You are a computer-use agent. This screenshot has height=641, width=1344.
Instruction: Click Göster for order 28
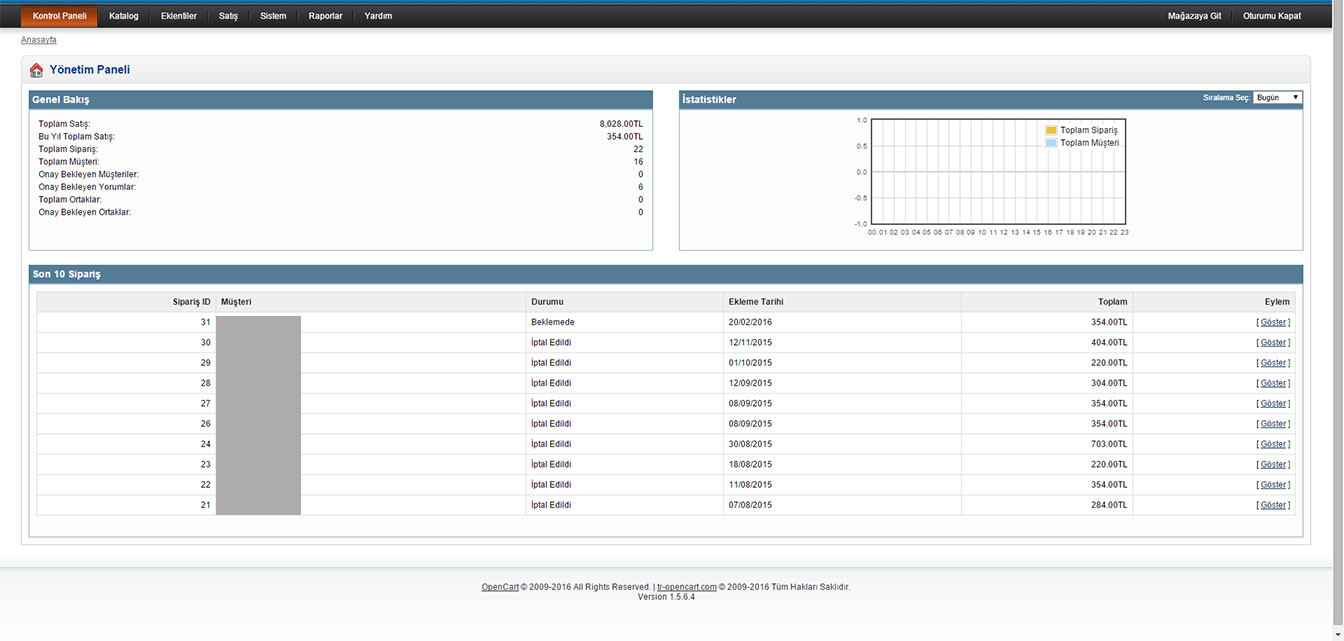pos(1273,383)
